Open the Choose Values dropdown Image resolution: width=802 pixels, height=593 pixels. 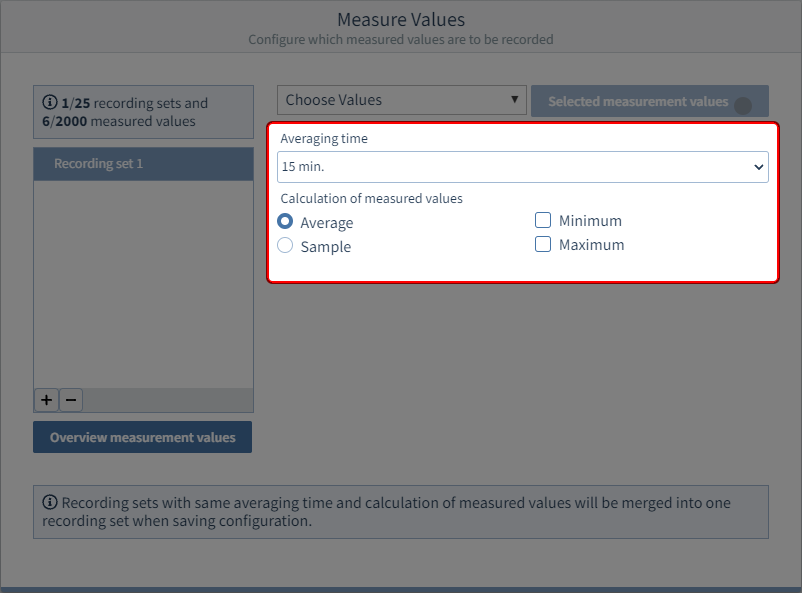400,100
